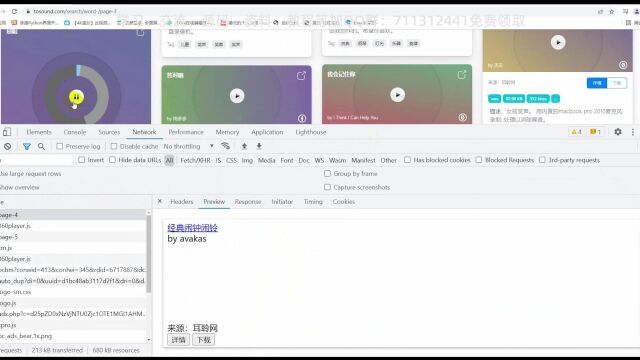The height and width of the screenshot is (360, 640).
Task: Click the export HAR download arrow
Action: pyautogui.click(x=259, y=146)
